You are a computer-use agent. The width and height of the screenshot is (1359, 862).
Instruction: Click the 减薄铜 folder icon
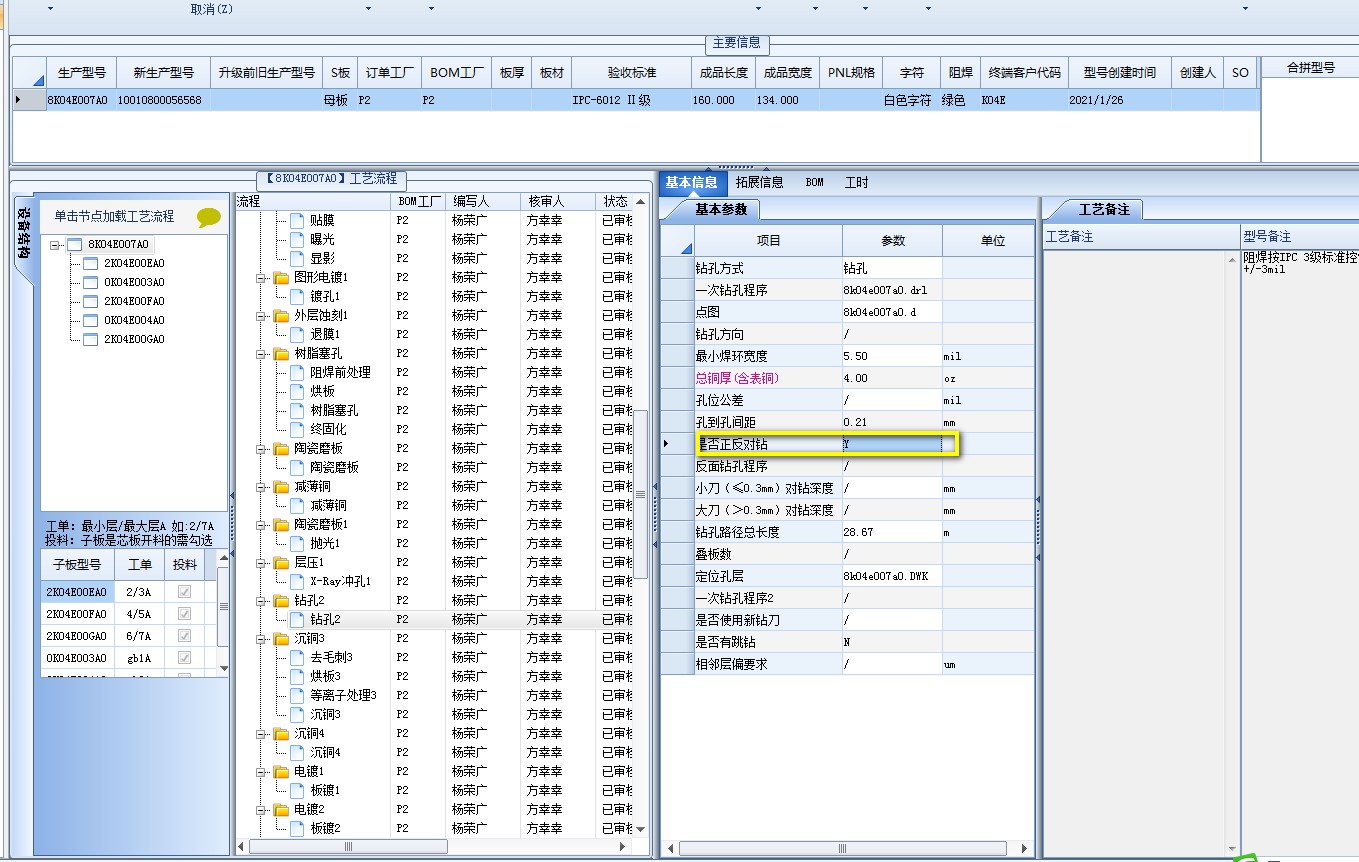[x=281, y=486]
